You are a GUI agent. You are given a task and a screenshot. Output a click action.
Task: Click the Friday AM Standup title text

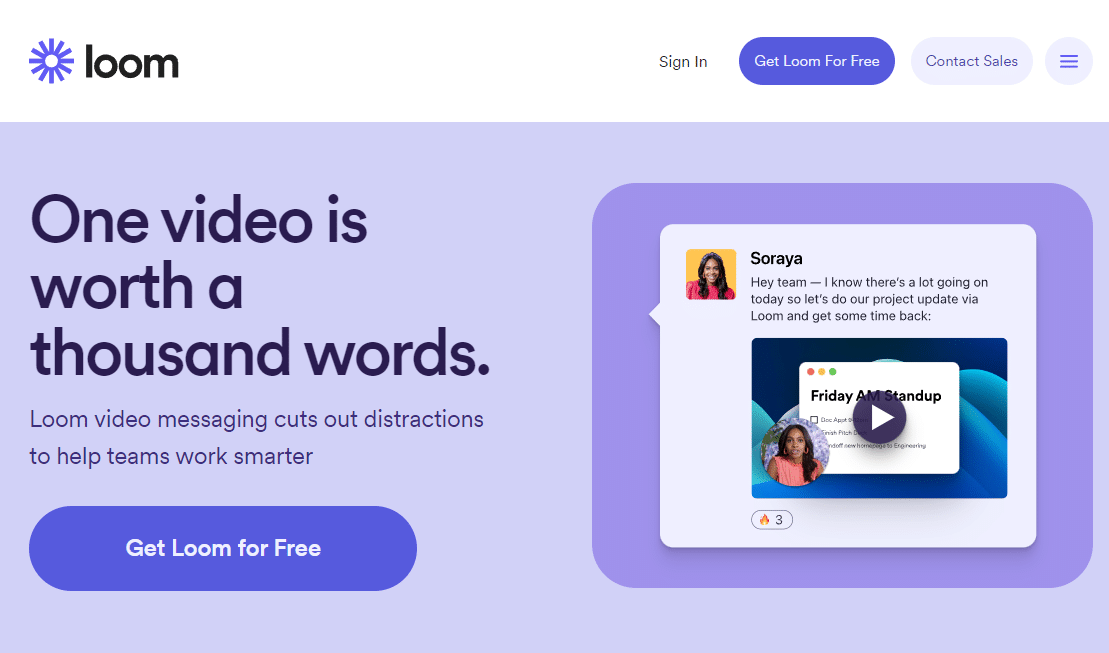pos(875,396)
